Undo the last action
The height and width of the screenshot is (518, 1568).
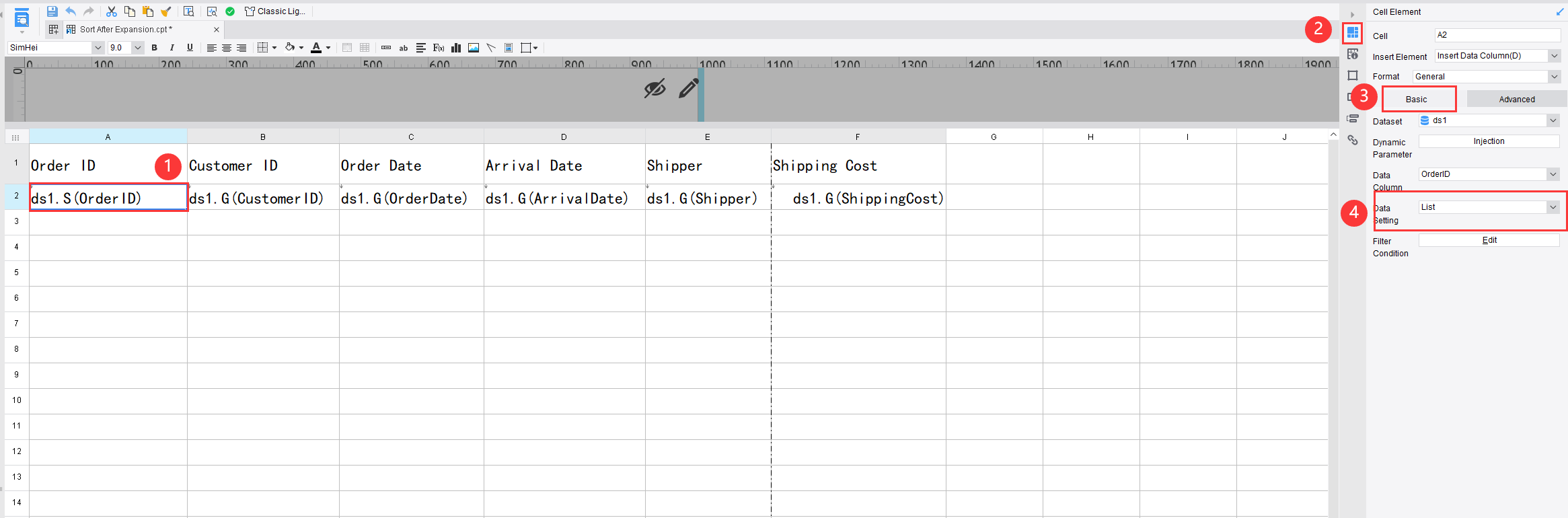coord(71,11)
